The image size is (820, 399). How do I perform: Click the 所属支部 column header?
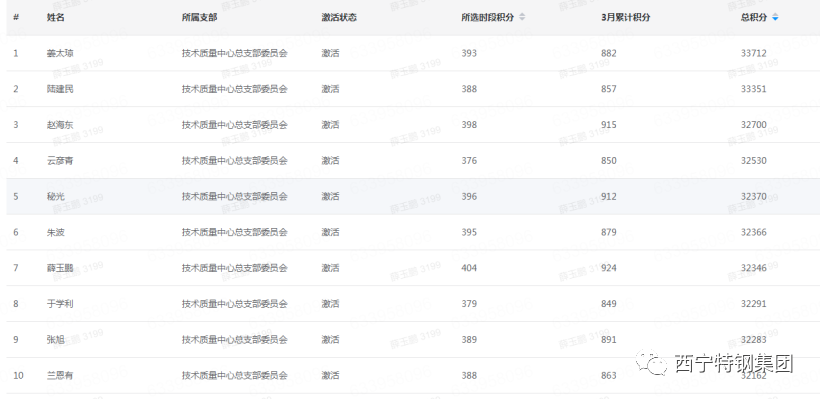coord(199,17)
